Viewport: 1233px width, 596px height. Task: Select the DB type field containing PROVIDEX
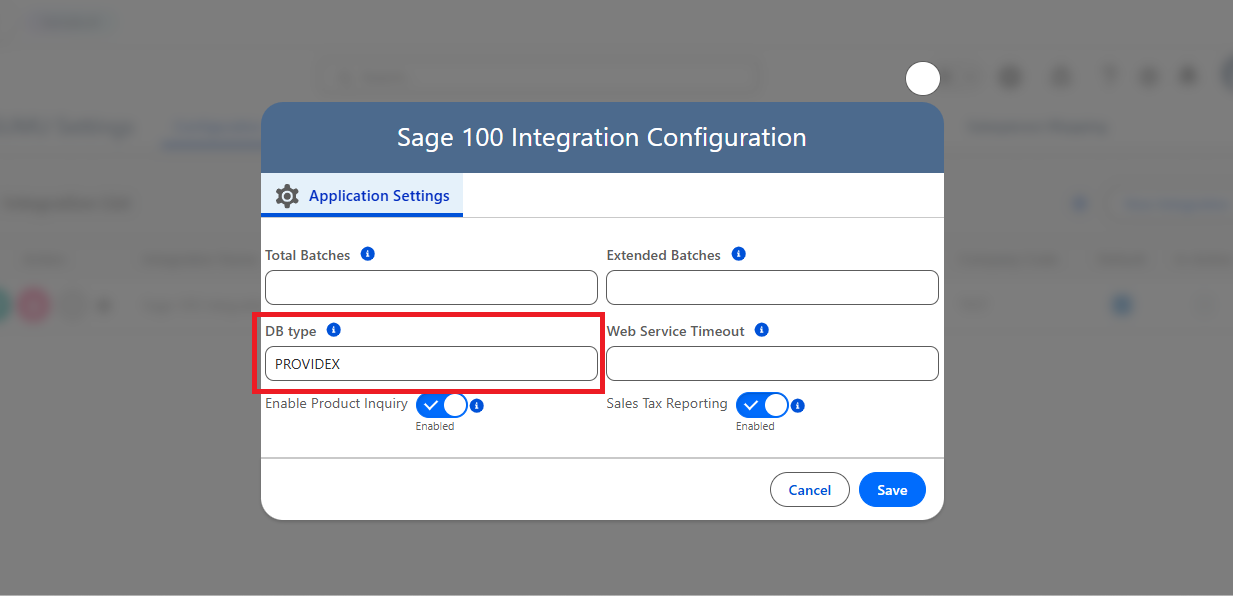pos(431,364)
